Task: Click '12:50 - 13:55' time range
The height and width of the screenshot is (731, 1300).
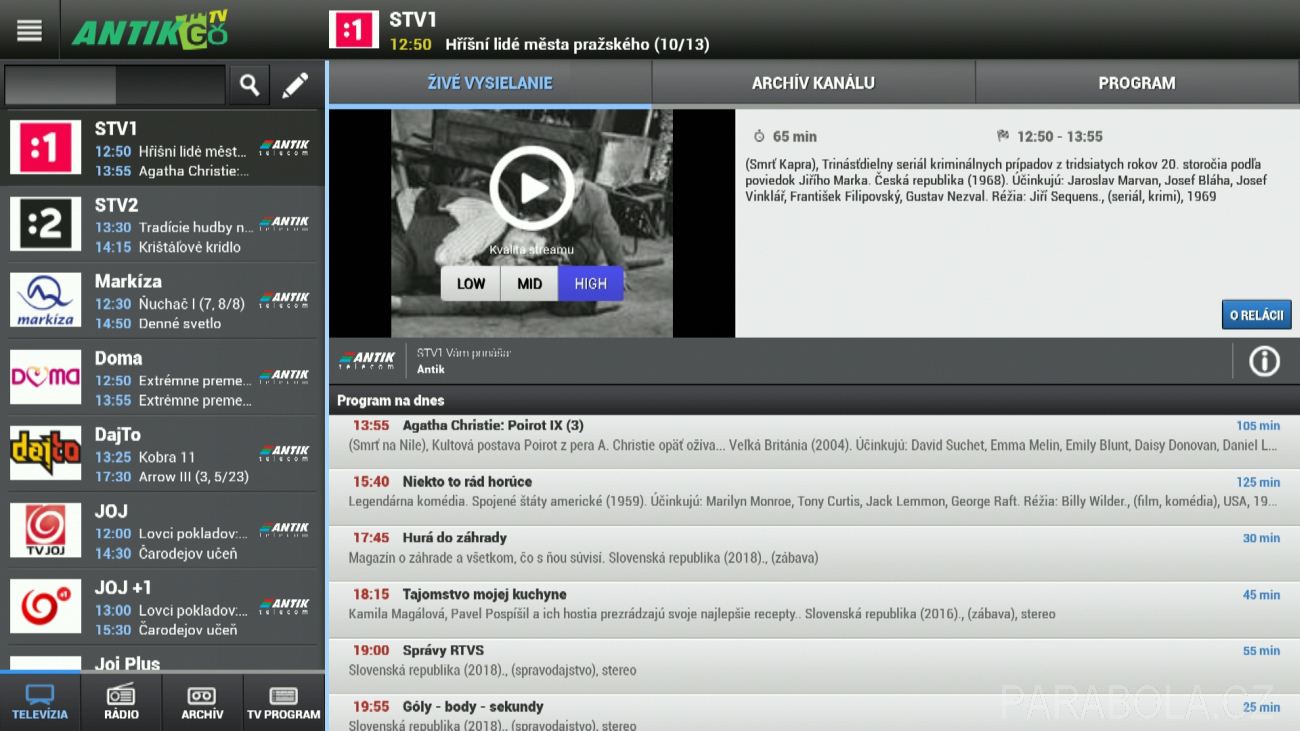Action: coord(1060,137)
